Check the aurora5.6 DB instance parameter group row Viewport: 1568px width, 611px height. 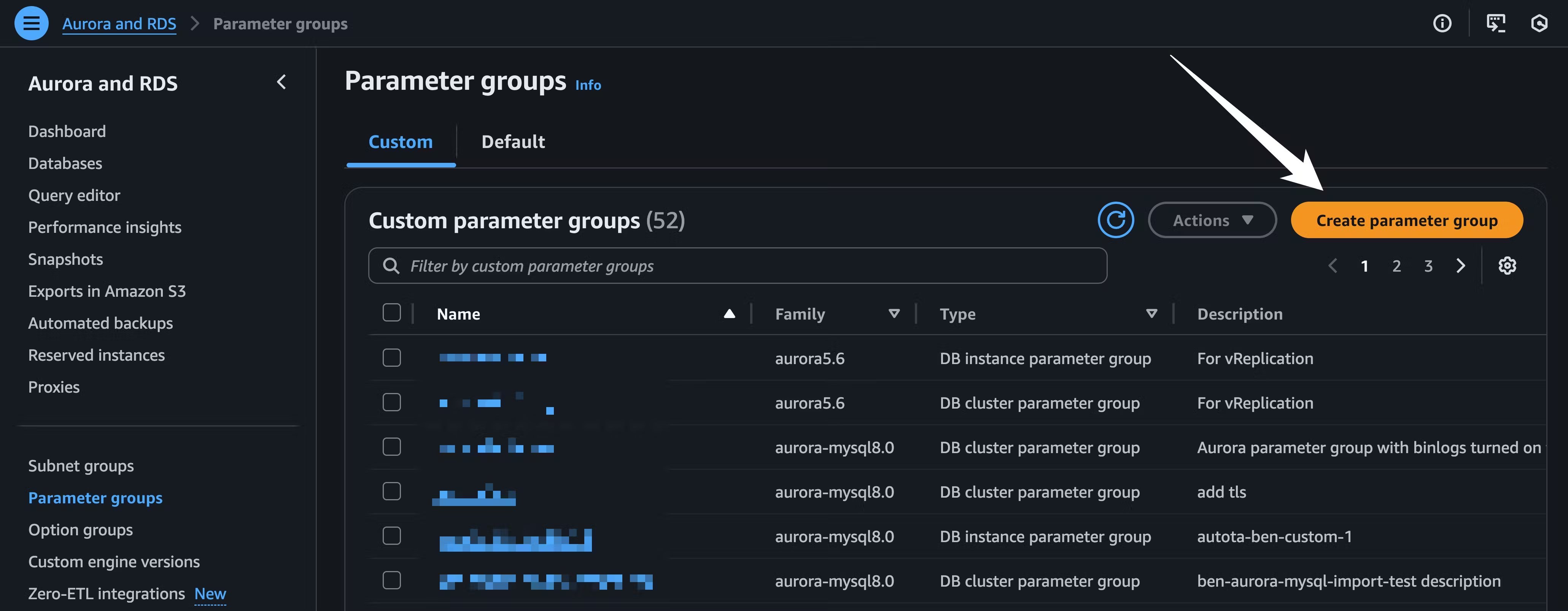point(391,358)
